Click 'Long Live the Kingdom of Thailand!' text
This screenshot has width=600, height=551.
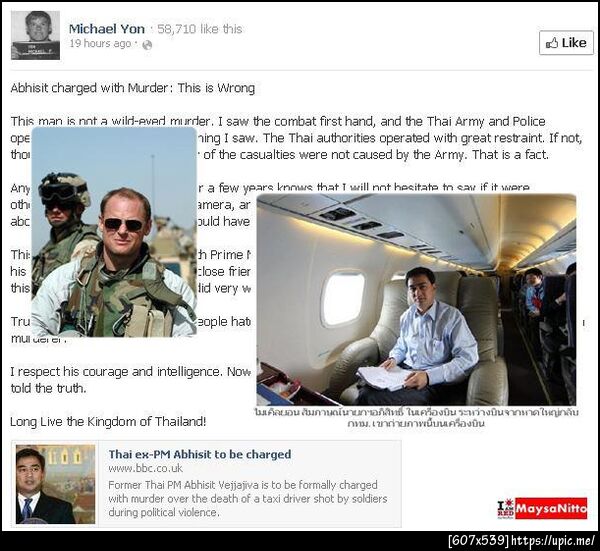[x=108, y=422]
